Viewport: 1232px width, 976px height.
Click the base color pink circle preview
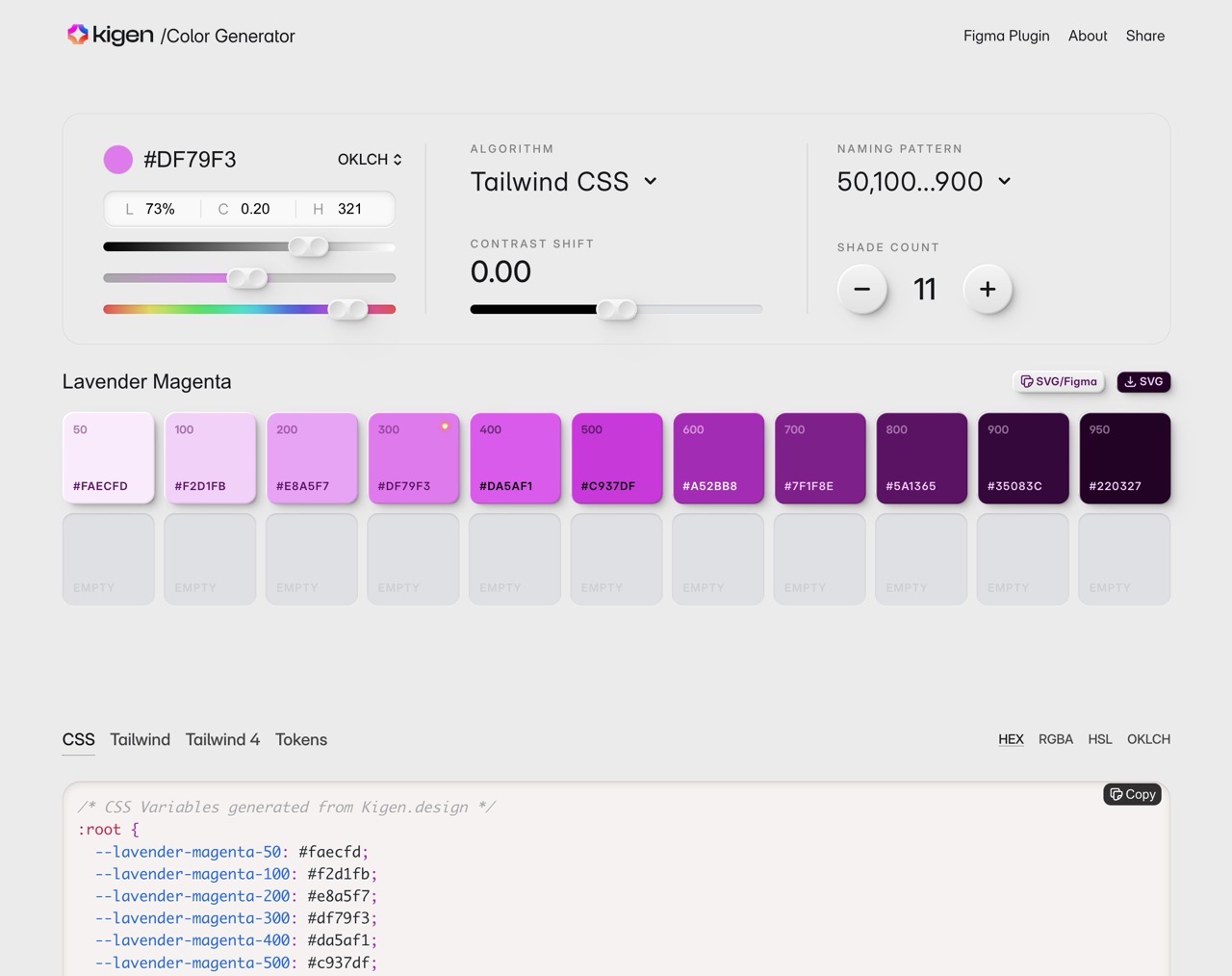point(117,160)
